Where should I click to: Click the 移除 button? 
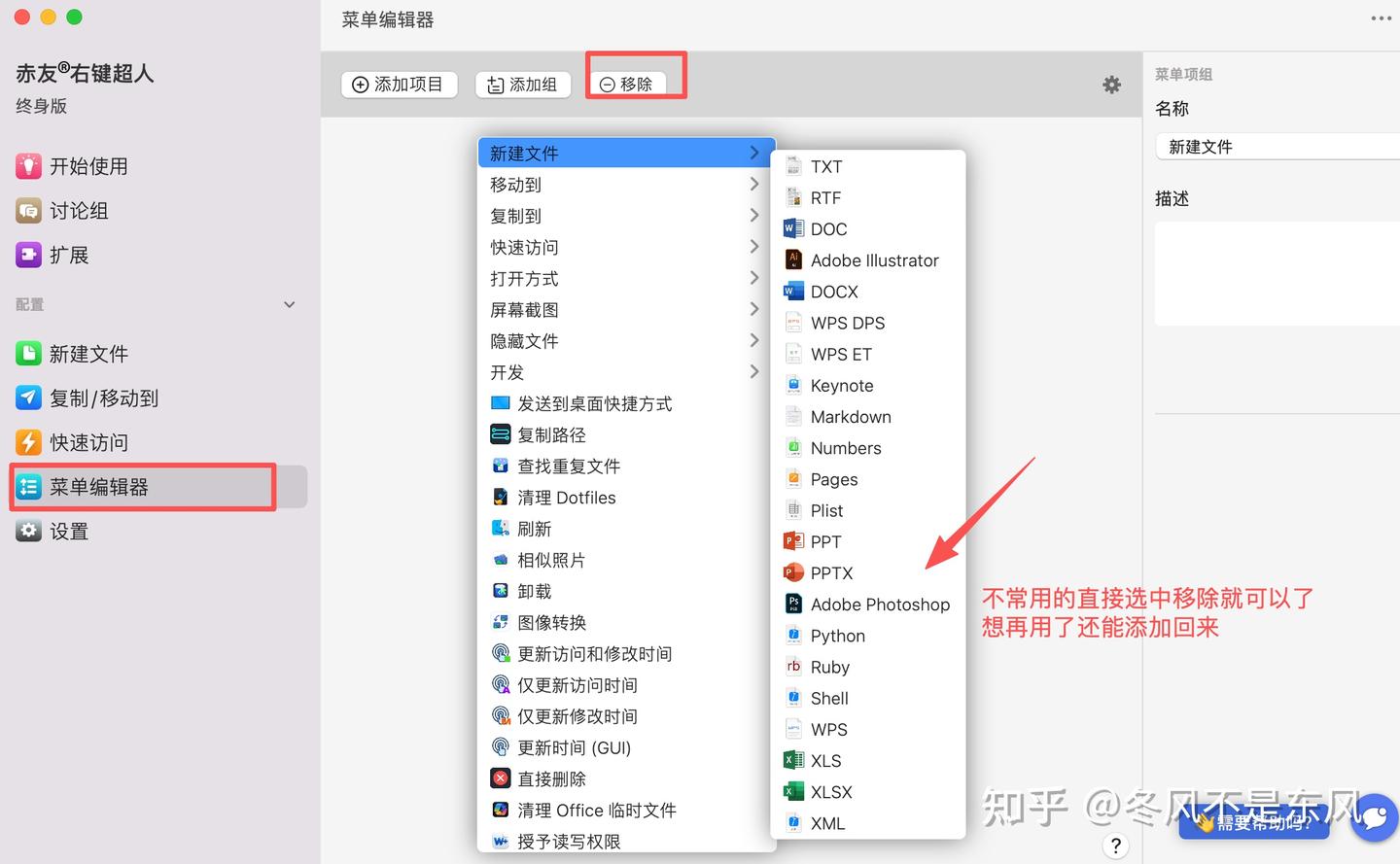pos(626,85)
